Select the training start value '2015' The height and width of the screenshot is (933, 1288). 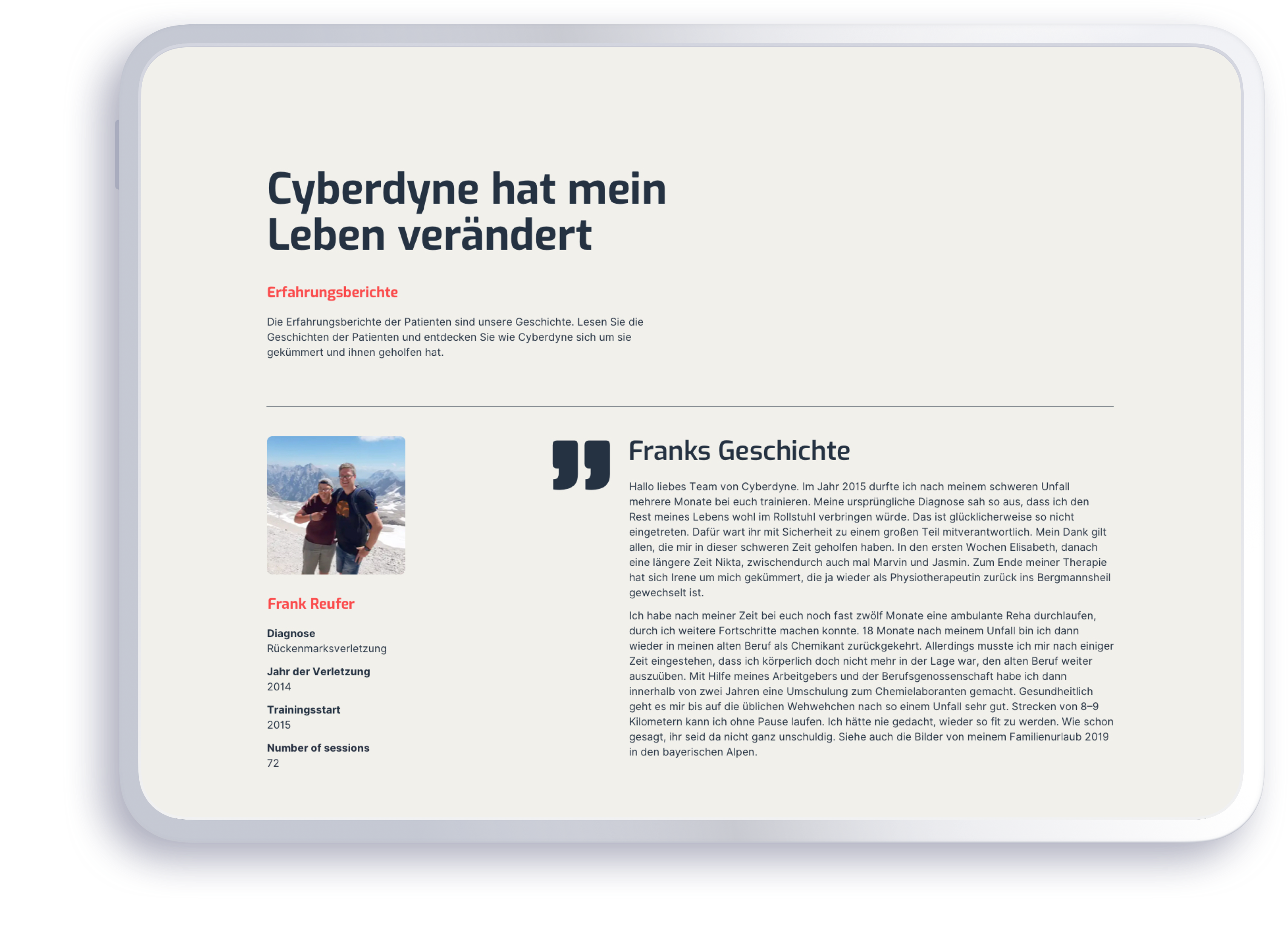click(279, 725)
